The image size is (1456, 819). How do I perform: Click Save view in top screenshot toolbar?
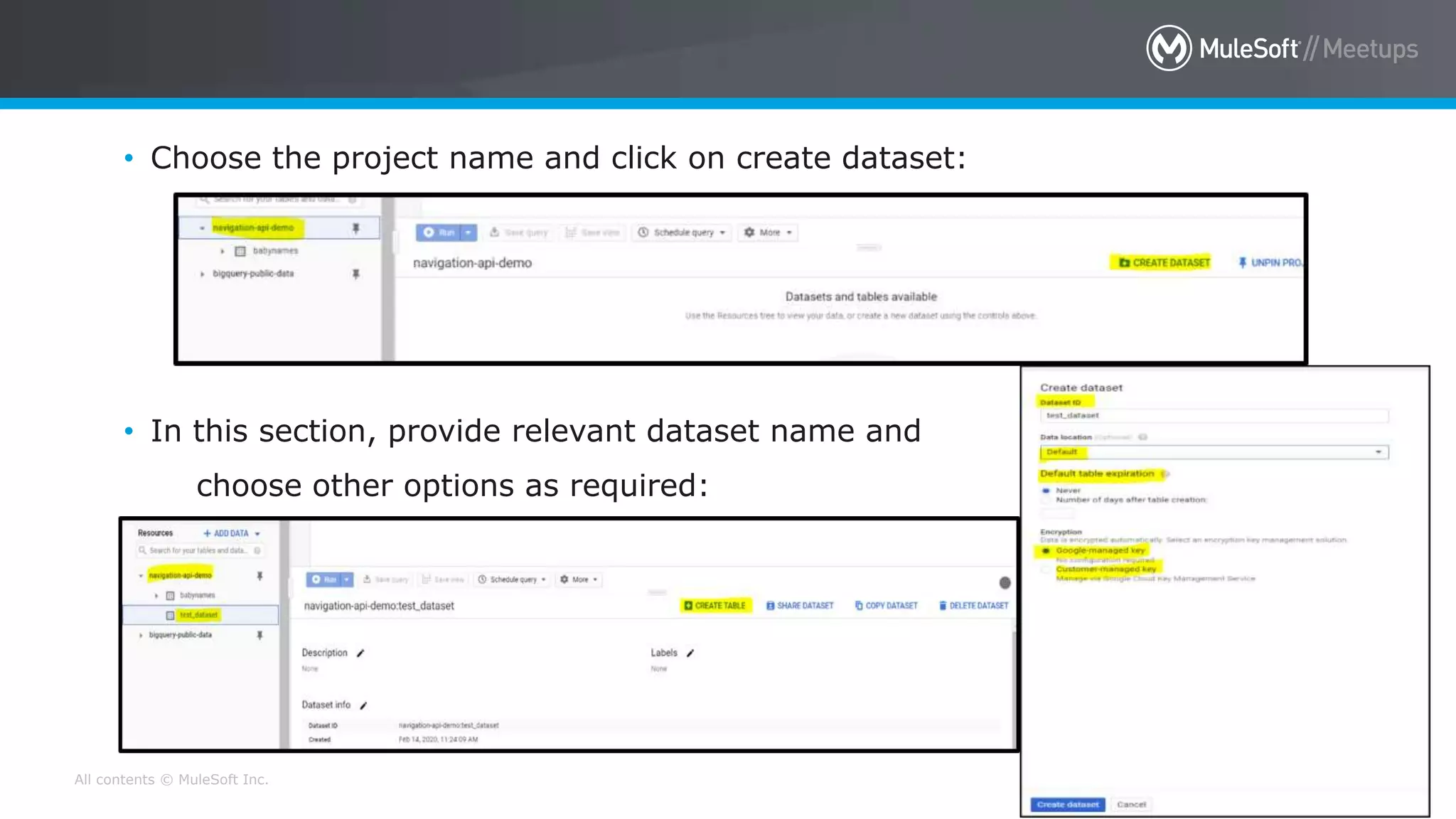(592, 232)
